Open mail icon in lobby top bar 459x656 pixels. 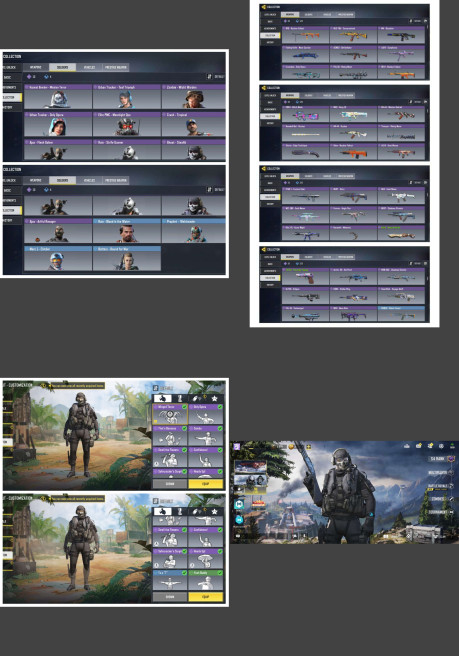pos(418,446)
